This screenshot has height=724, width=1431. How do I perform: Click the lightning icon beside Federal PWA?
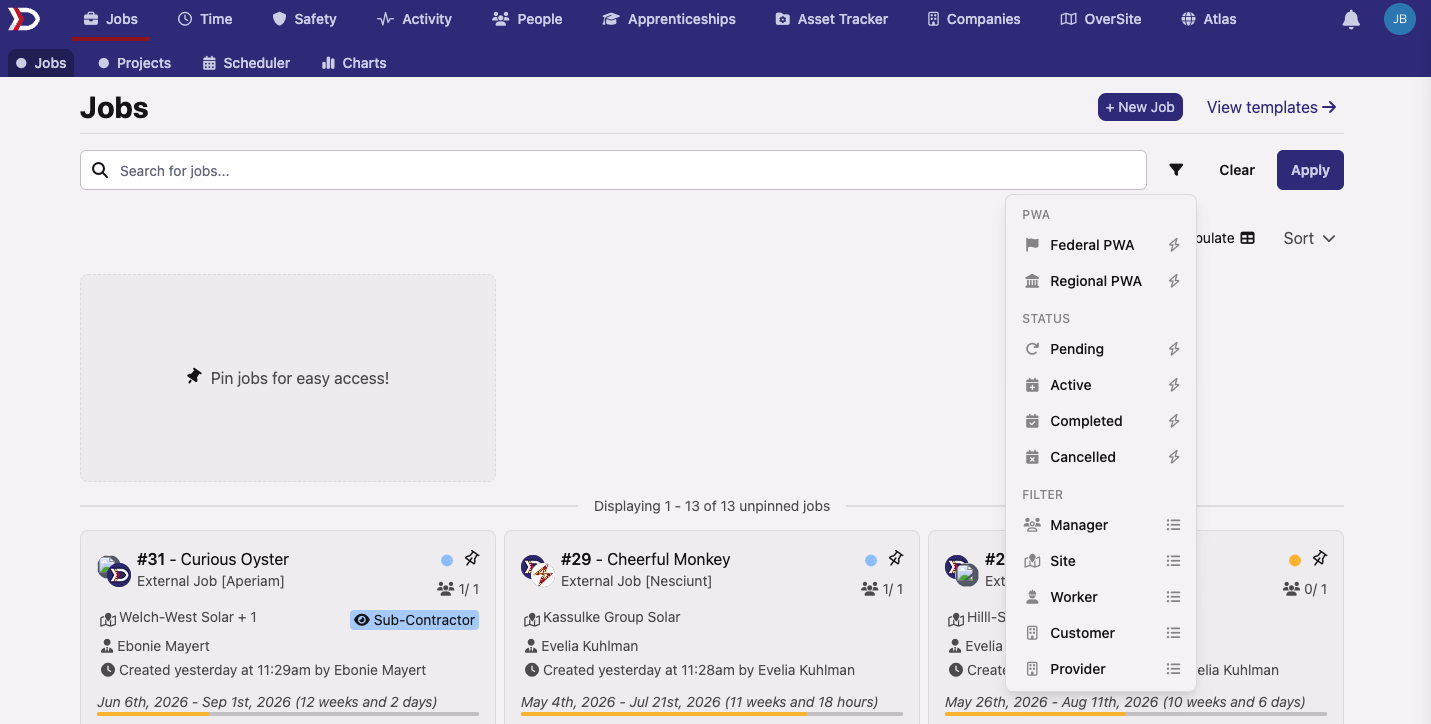click(x=1174, y=245)
